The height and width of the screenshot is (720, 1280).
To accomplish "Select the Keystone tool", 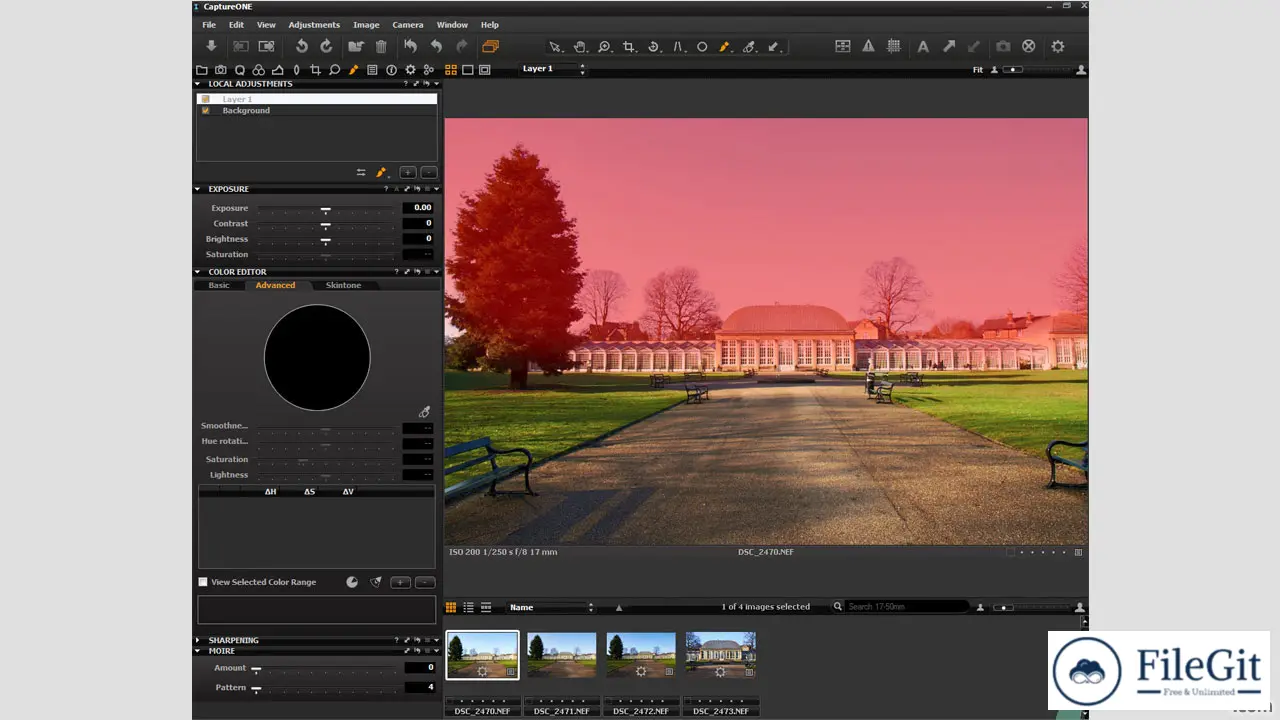I will click(x=678, y=46).
